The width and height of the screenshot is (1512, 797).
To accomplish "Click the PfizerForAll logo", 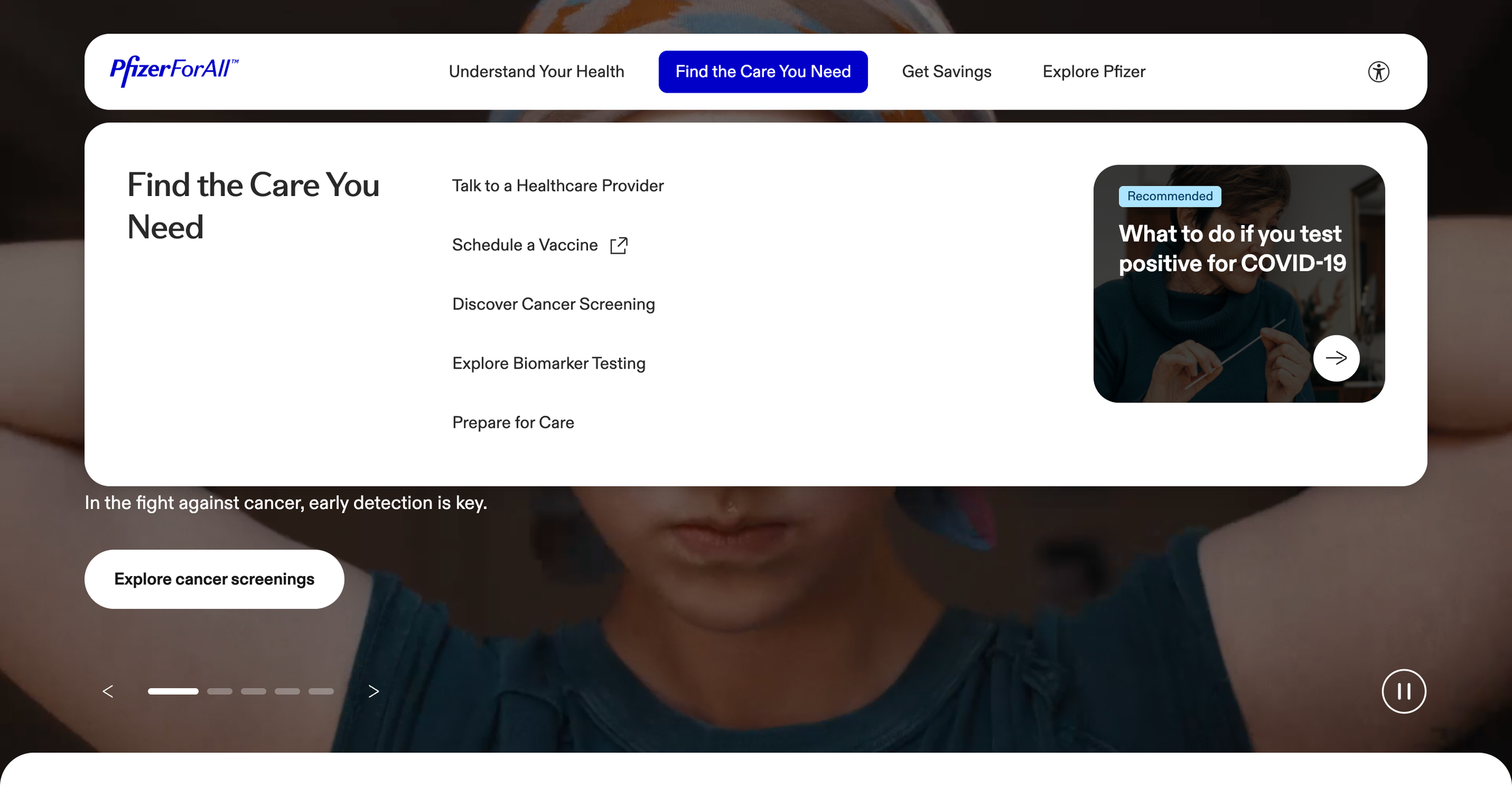I will (174, 71).
